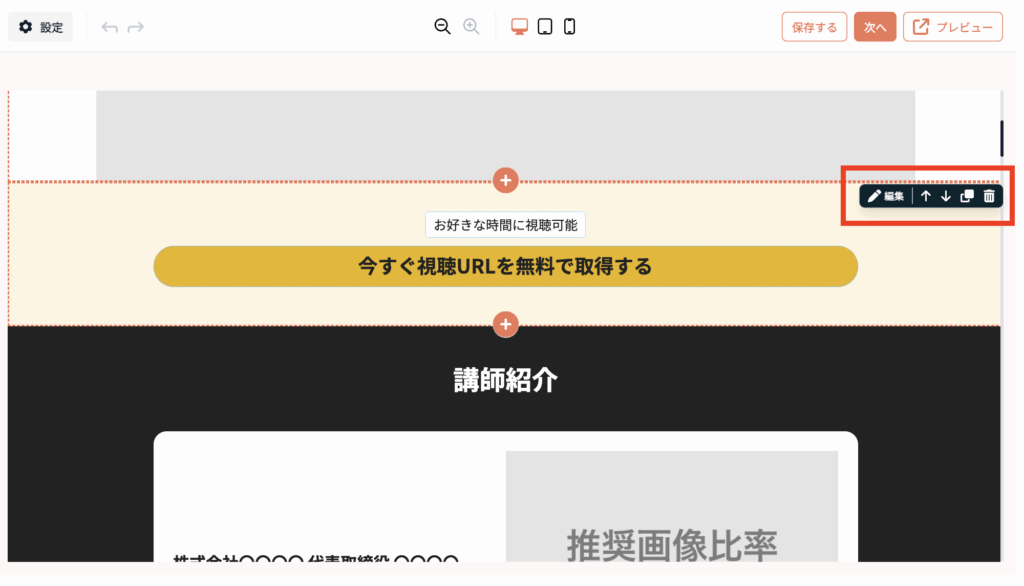
Task: Switch to mobile phone preview mode
Action: point(569,27)
